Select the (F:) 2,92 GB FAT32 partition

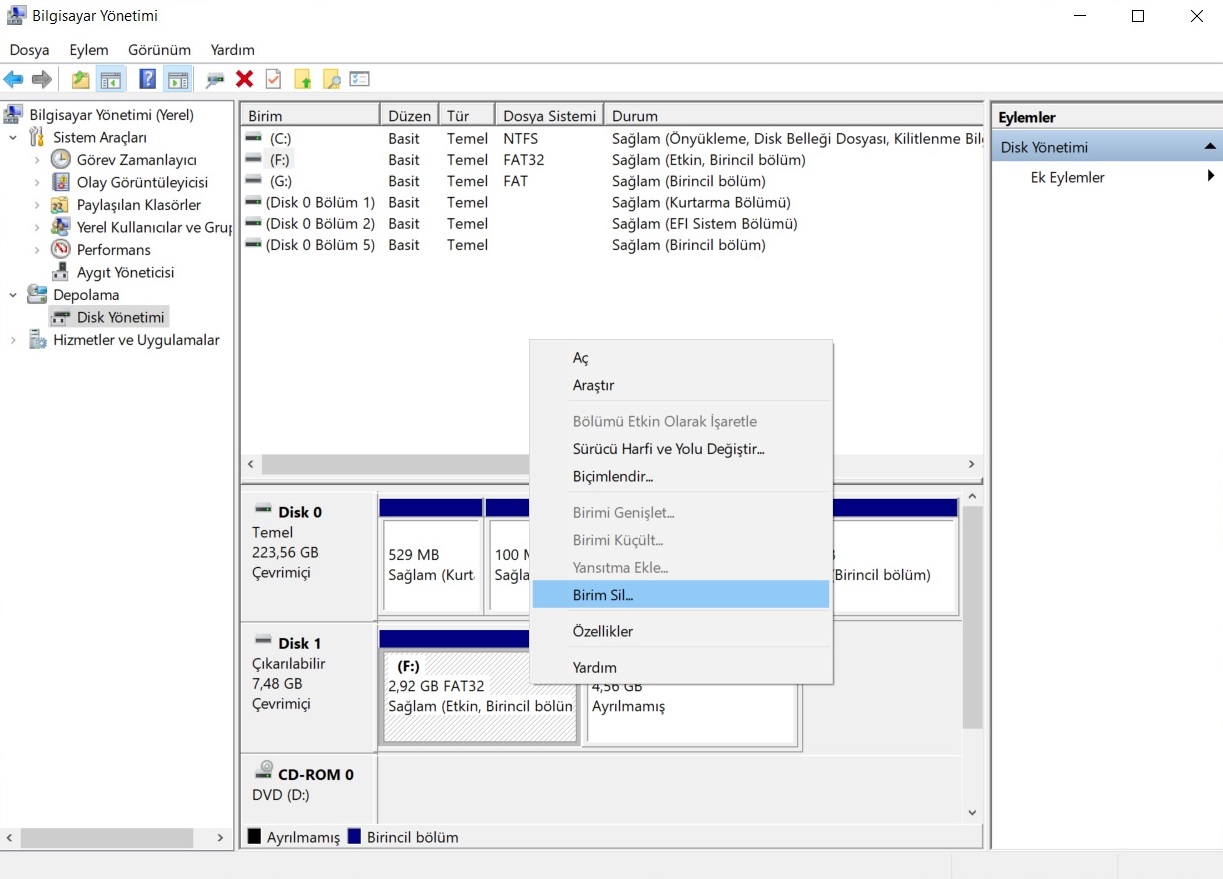479,696
